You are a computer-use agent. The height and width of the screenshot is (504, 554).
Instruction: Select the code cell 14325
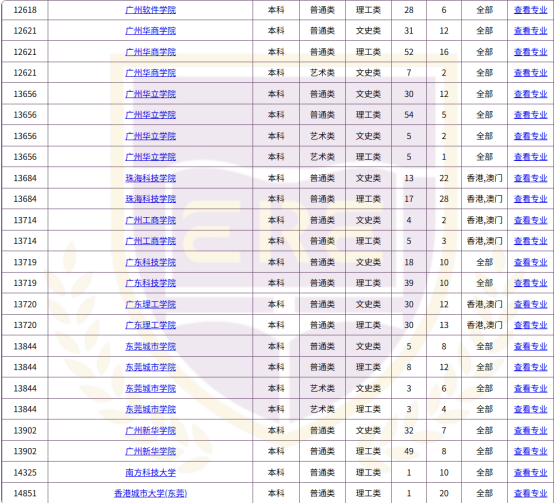coord(25,473)
